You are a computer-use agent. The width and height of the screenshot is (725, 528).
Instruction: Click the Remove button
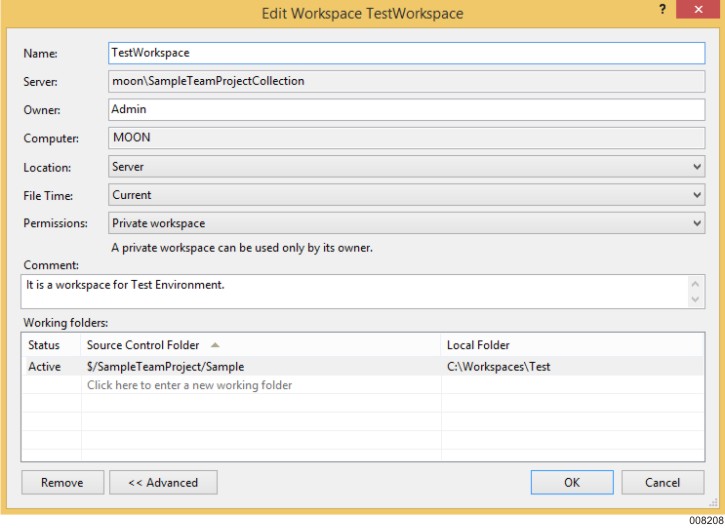pos(62,483)
